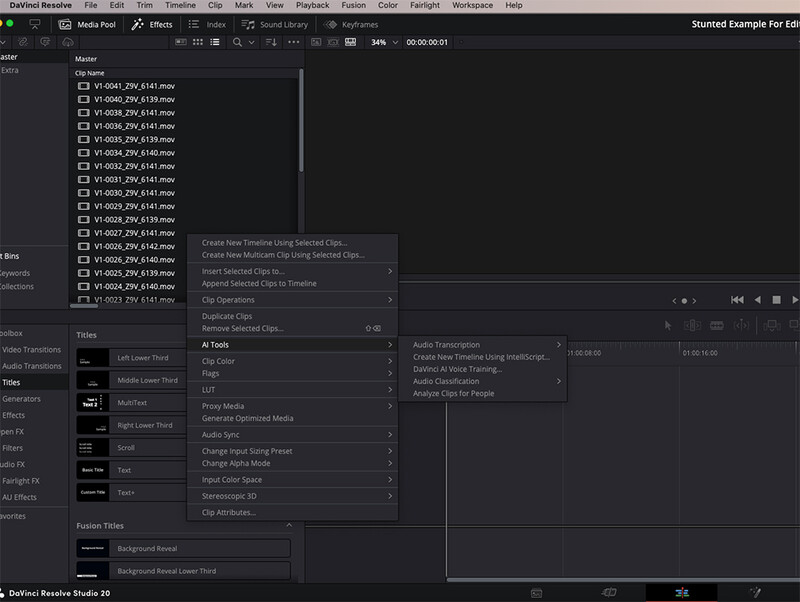Open the Fusion menu in menu bar
This screenshot has height=602, width=800.
[x=353, y=5]
